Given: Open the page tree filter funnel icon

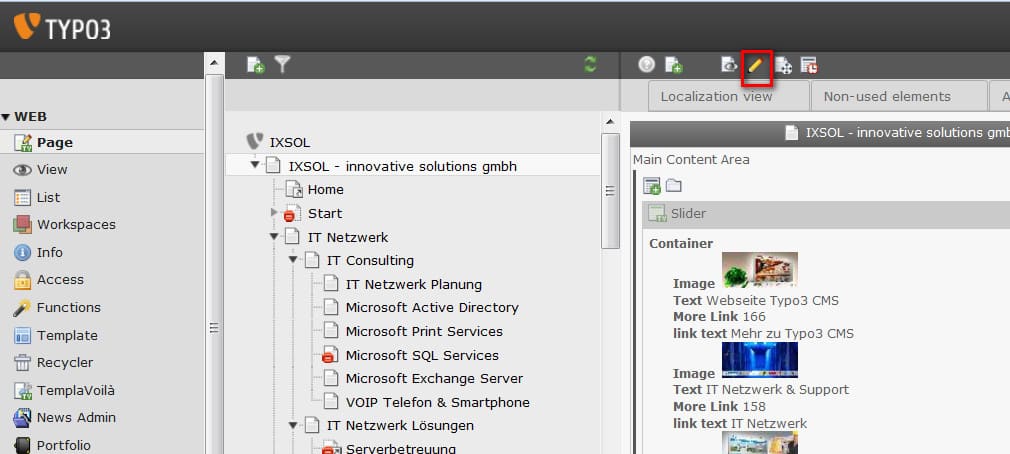Looking at the screenshot, I should pyautogui.click(x=282, y=64).
